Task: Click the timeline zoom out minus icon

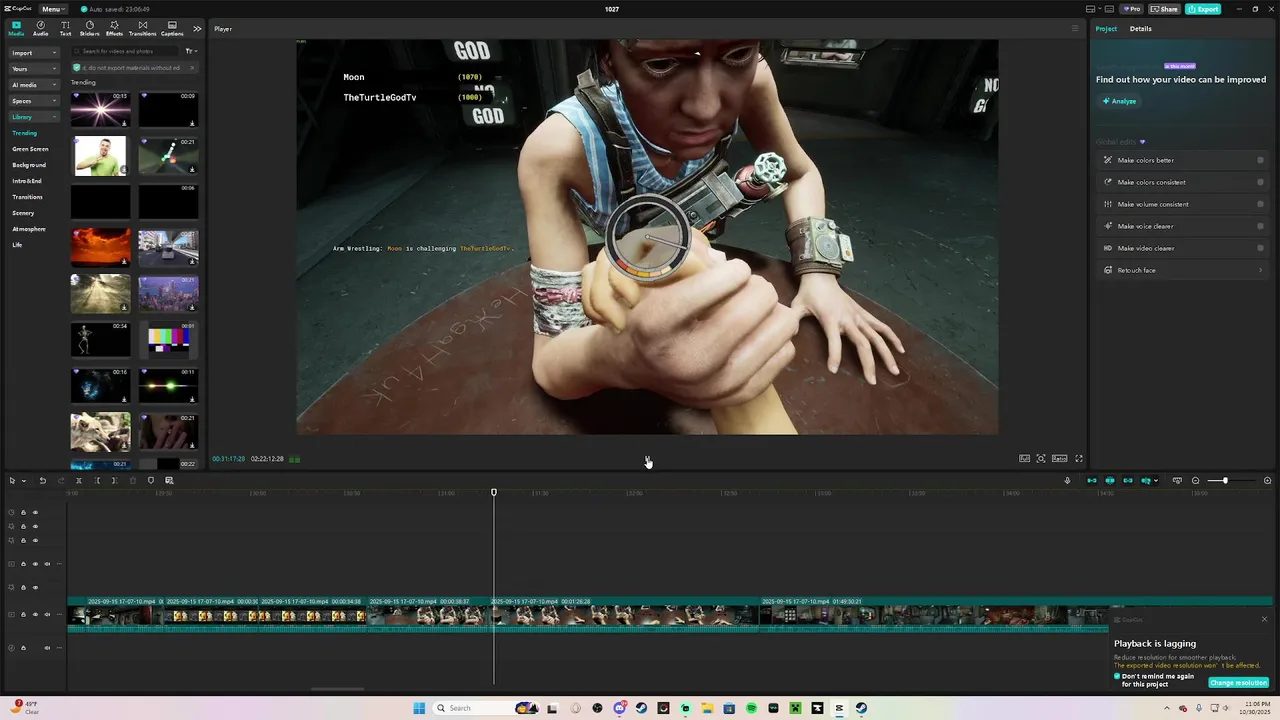Action: point(1196,480)
